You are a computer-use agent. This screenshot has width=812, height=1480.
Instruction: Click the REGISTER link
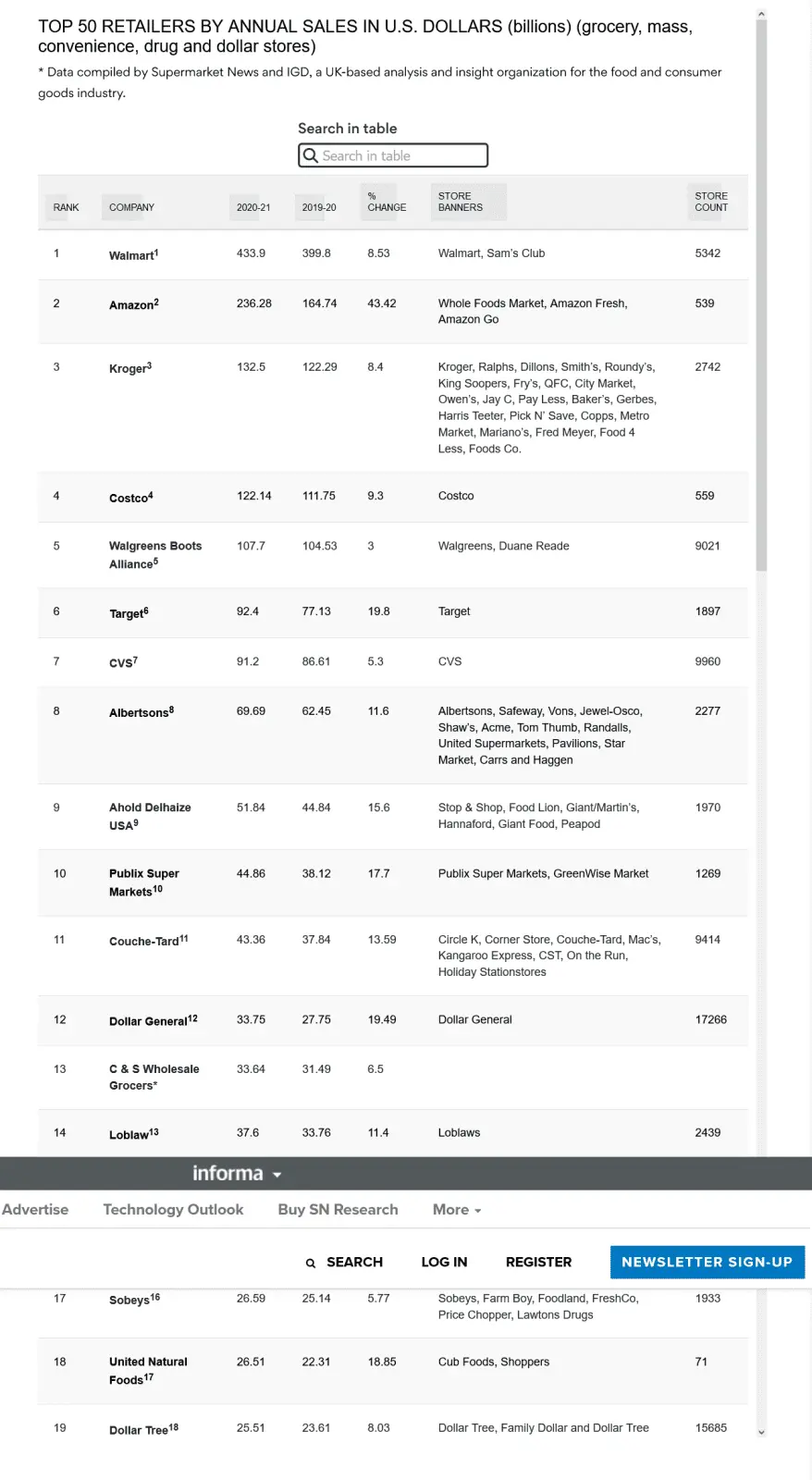click(x=538, y=1262)
